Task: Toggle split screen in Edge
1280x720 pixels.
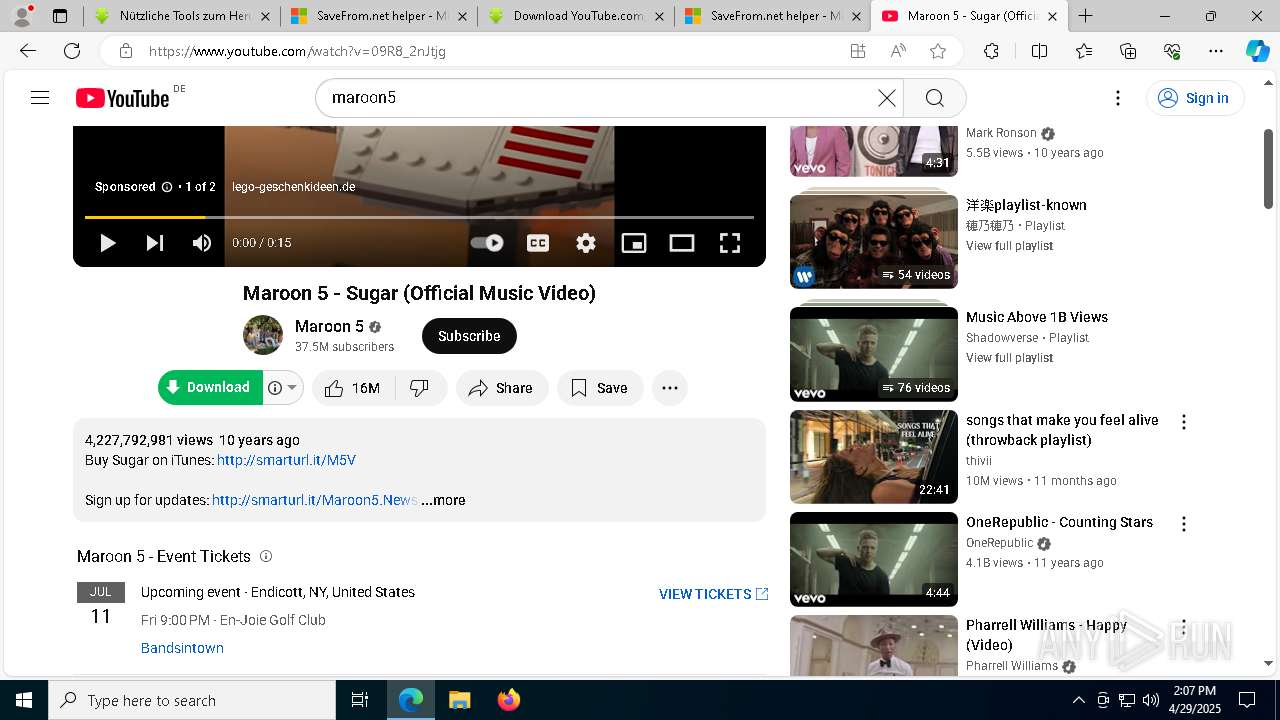Action: click(x=1039, y=51)
